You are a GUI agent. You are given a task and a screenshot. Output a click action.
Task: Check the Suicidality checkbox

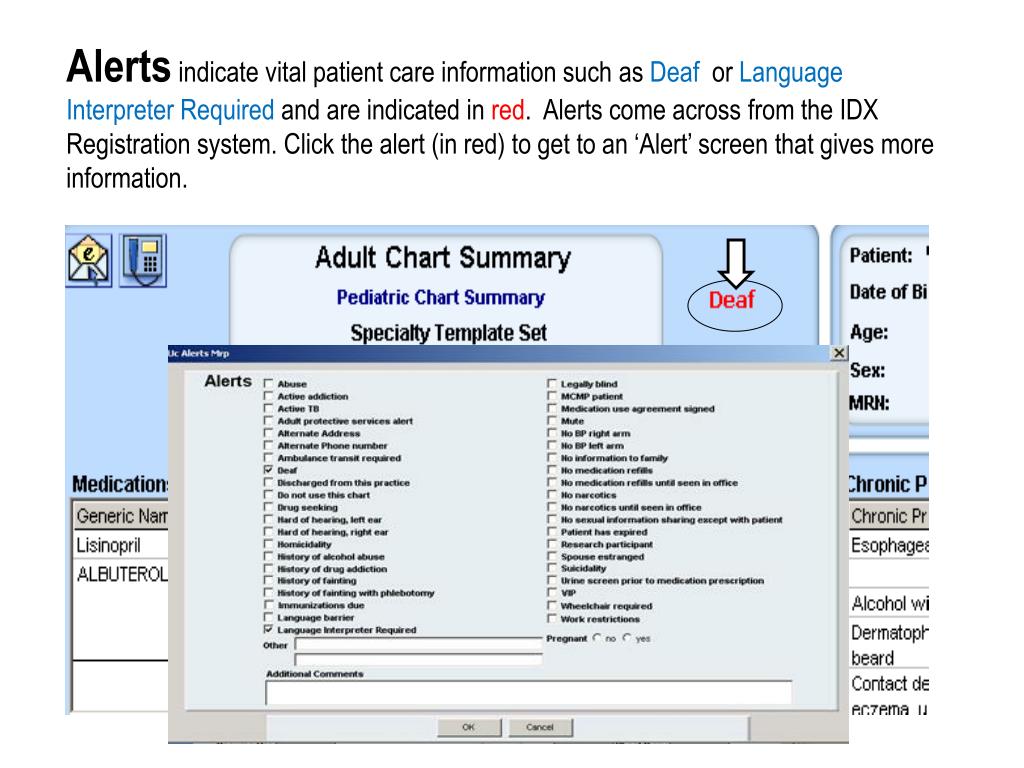(552, 568)
